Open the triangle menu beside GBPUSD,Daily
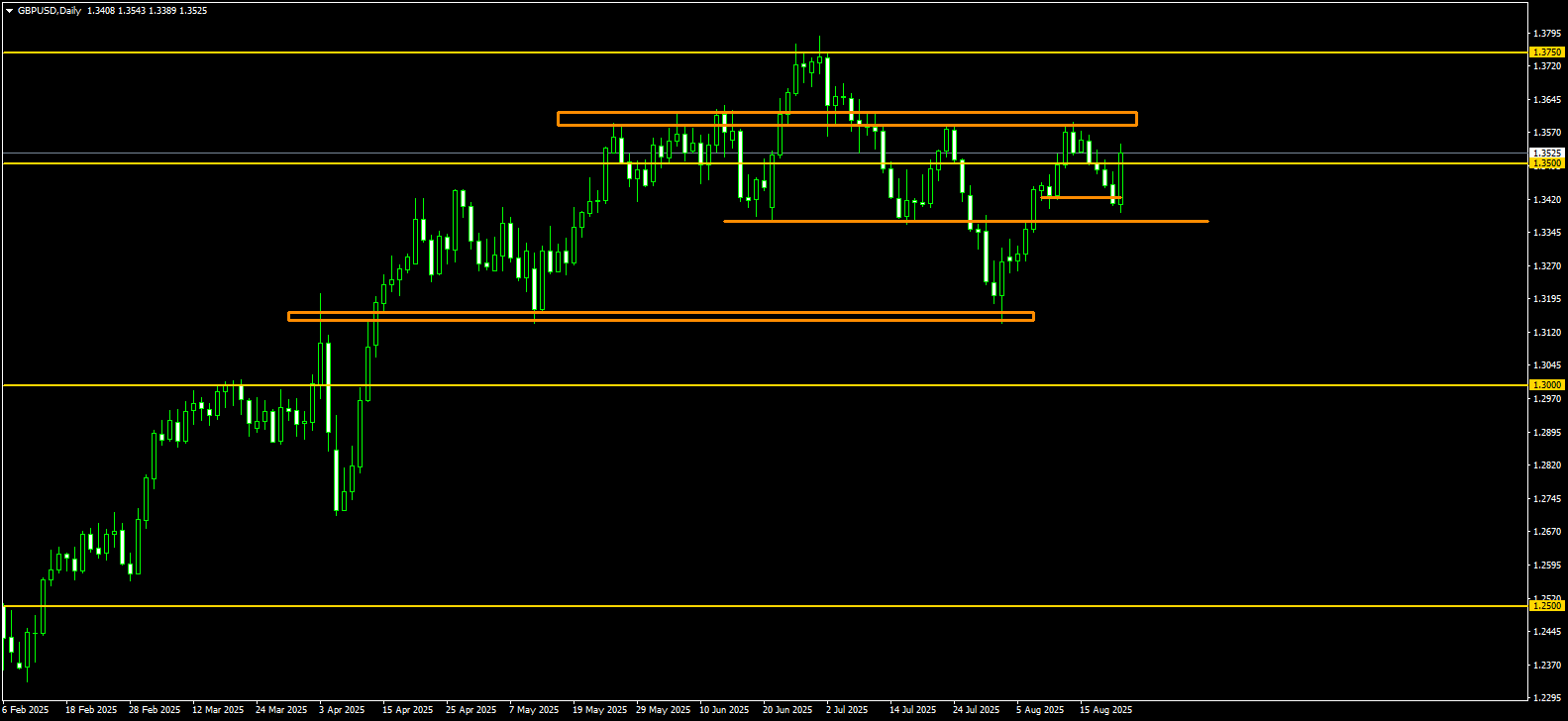 9,11
